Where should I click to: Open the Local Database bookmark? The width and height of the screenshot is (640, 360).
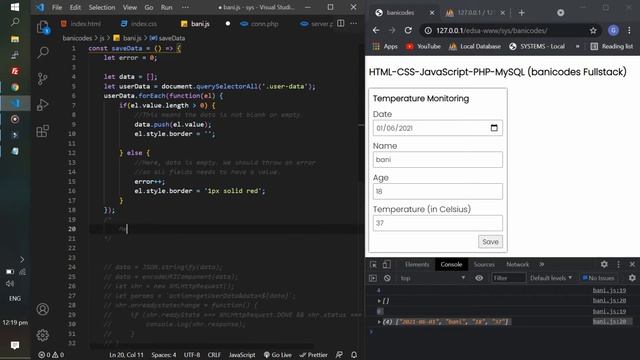475,47
